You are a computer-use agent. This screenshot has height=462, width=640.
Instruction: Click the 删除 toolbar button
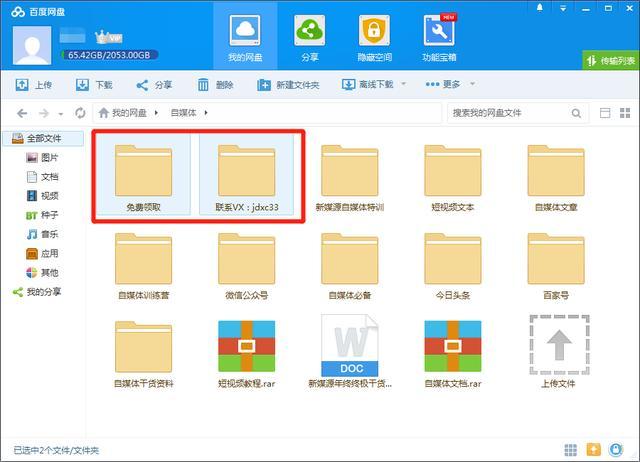(215, 84)
